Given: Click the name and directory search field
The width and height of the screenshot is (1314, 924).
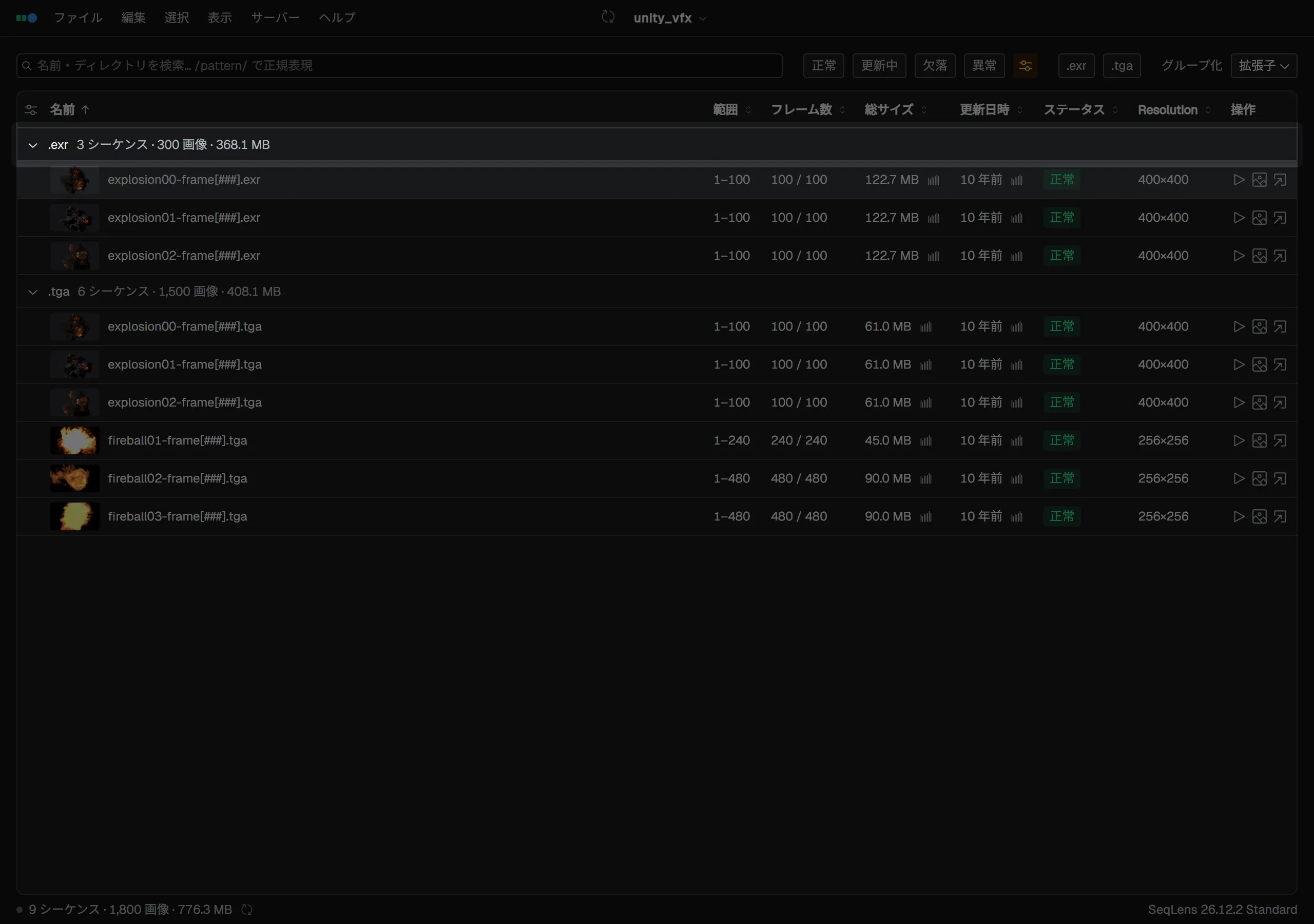Looking at the screenshot, I should [399, 66].
